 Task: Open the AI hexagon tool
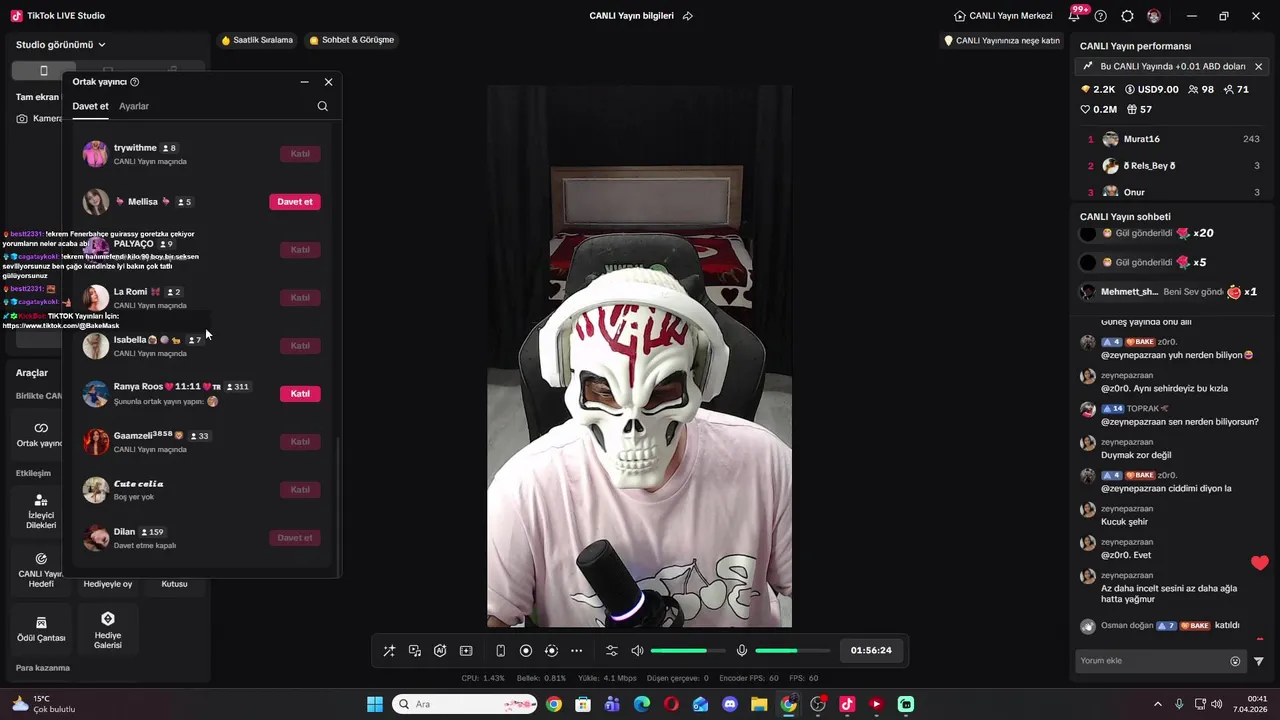pyautogui.click(x=440, y=651)
